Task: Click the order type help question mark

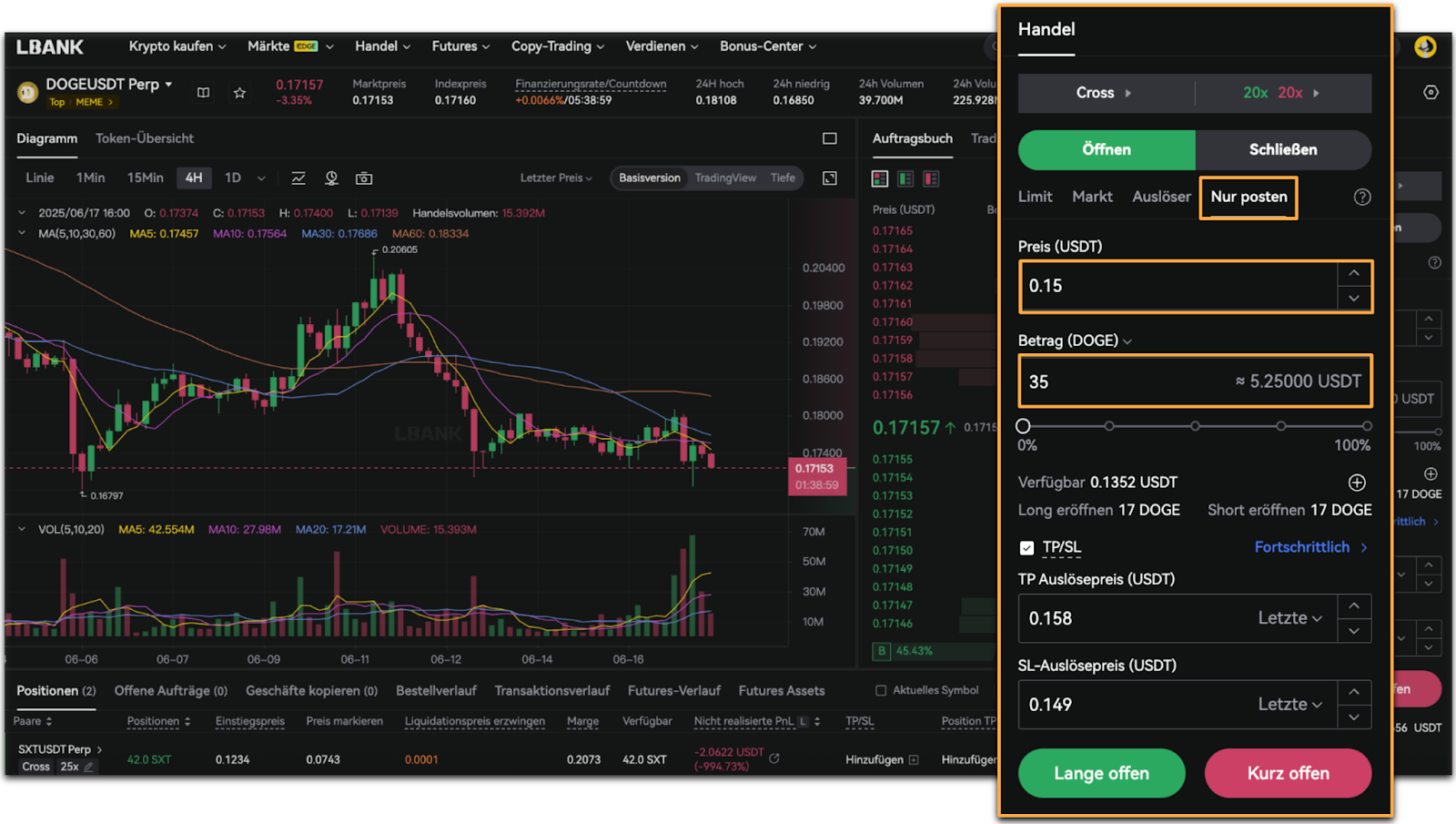Action: (x=1361, y=198)
